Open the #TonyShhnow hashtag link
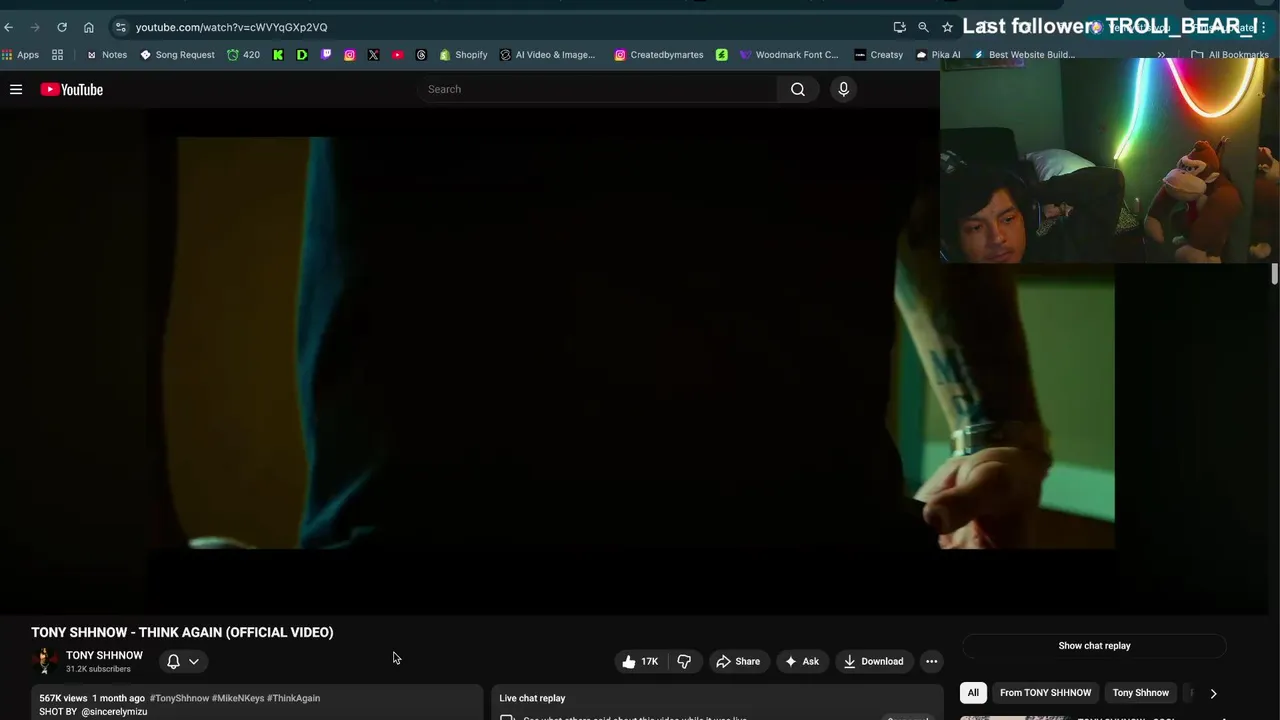Viewport: 1280px width, 720px height. [179, 698]
